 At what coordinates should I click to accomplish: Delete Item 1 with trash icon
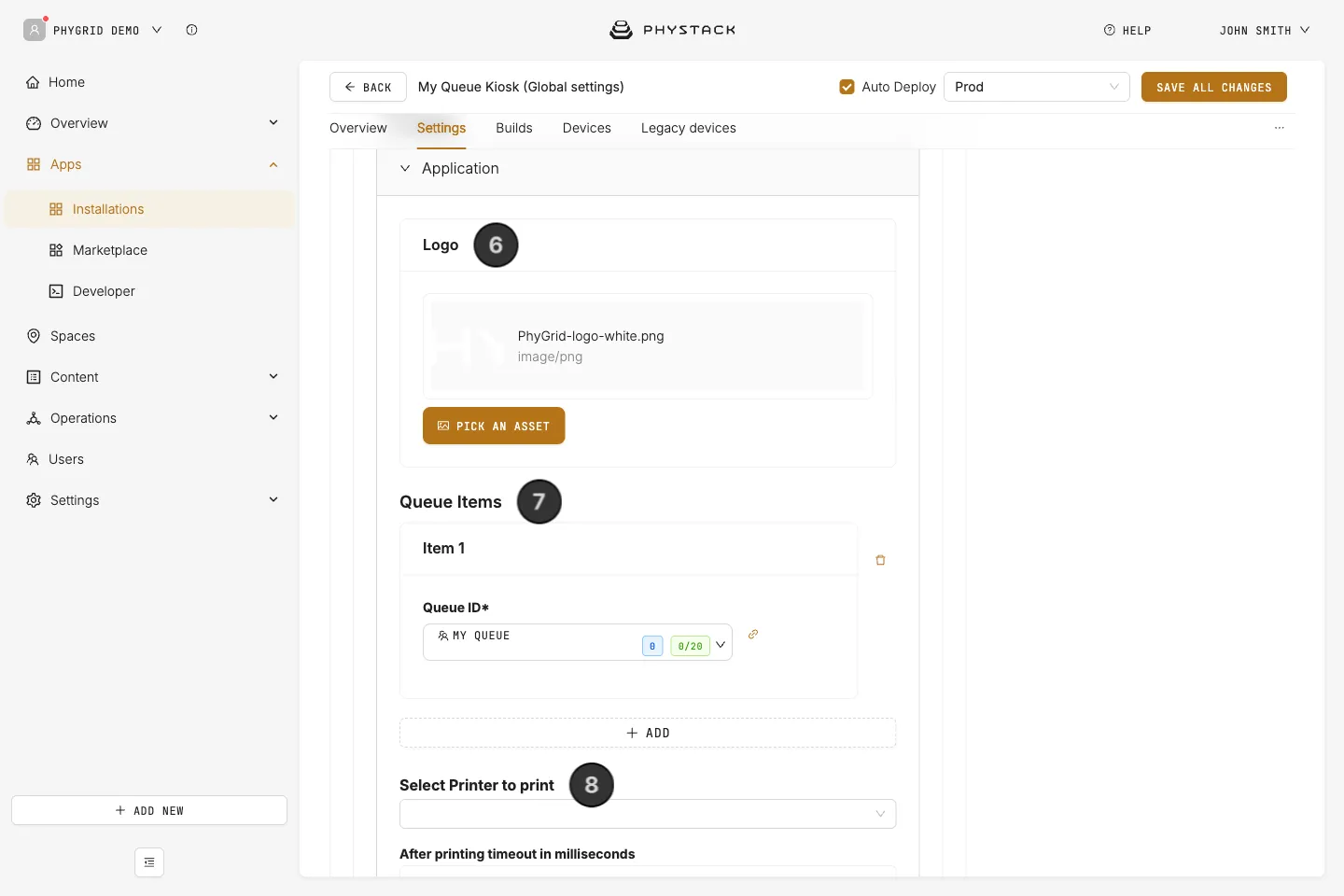(880, 560)
